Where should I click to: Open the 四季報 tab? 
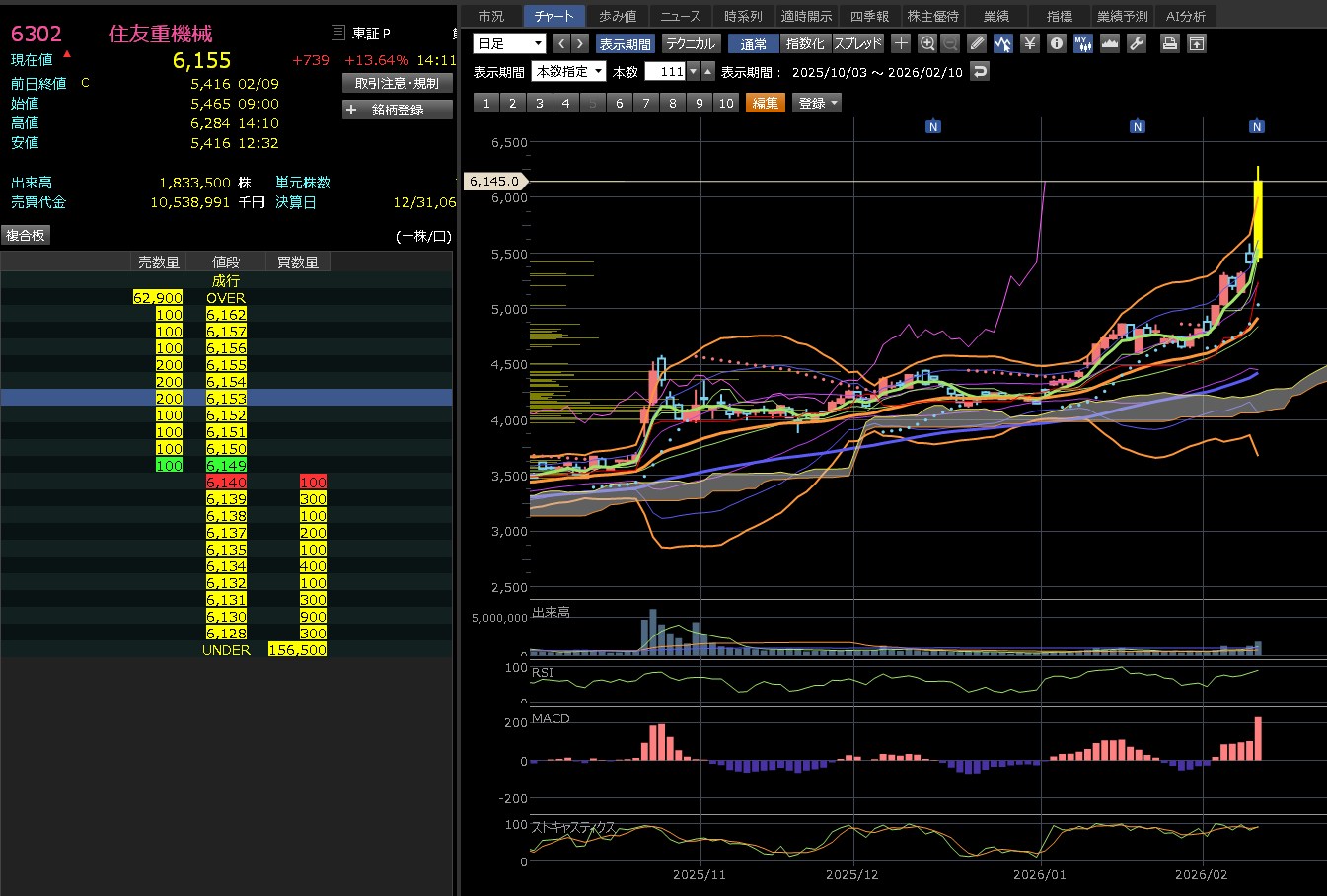pos(869,16)
